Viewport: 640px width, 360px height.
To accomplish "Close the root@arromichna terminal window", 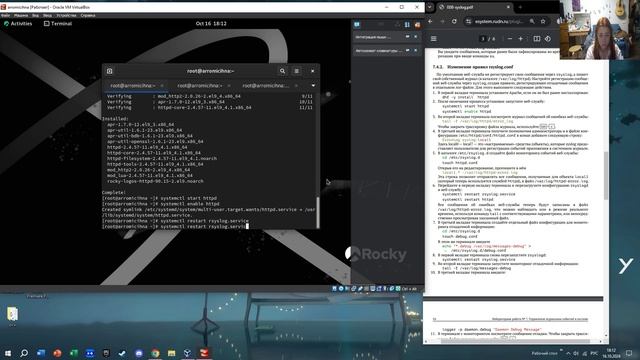I will pyautogui.click(x=313, y=71).
